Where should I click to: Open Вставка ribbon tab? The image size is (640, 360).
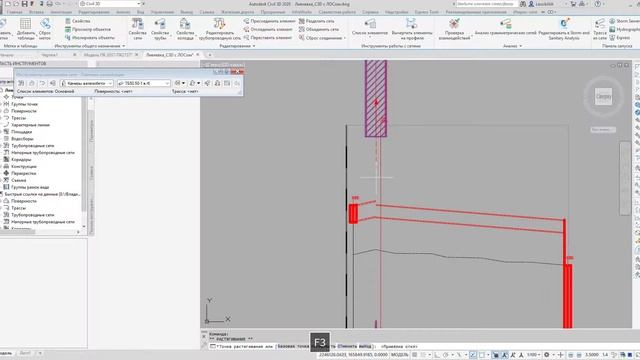click(36, 12)
